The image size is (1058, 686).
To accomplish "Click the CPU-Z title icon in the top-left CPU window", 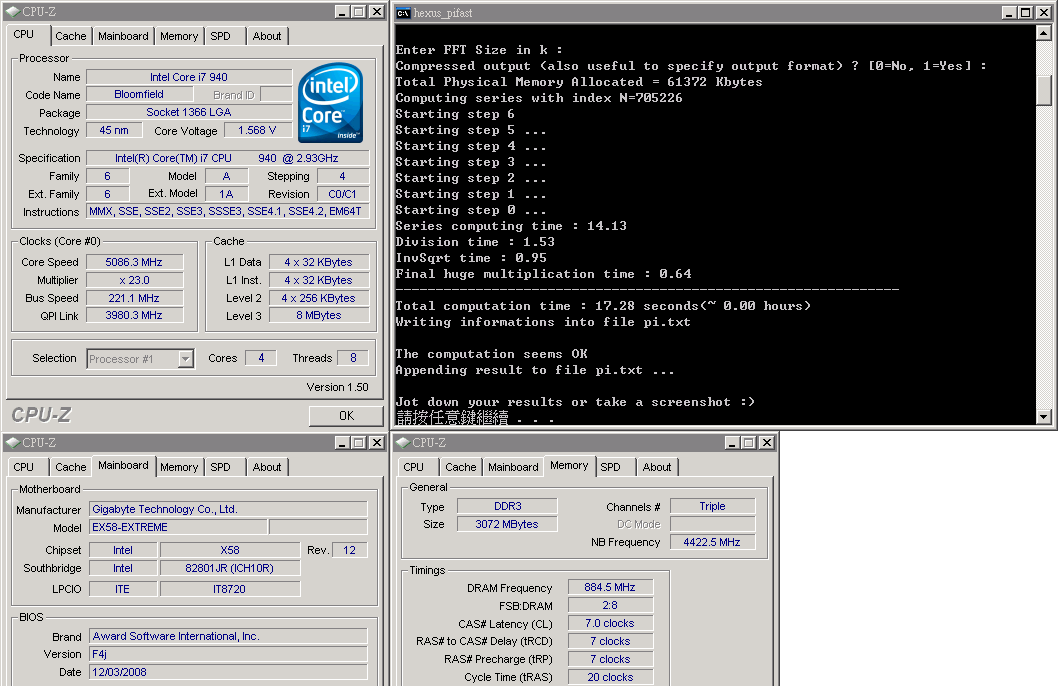I will click(13, 11).
